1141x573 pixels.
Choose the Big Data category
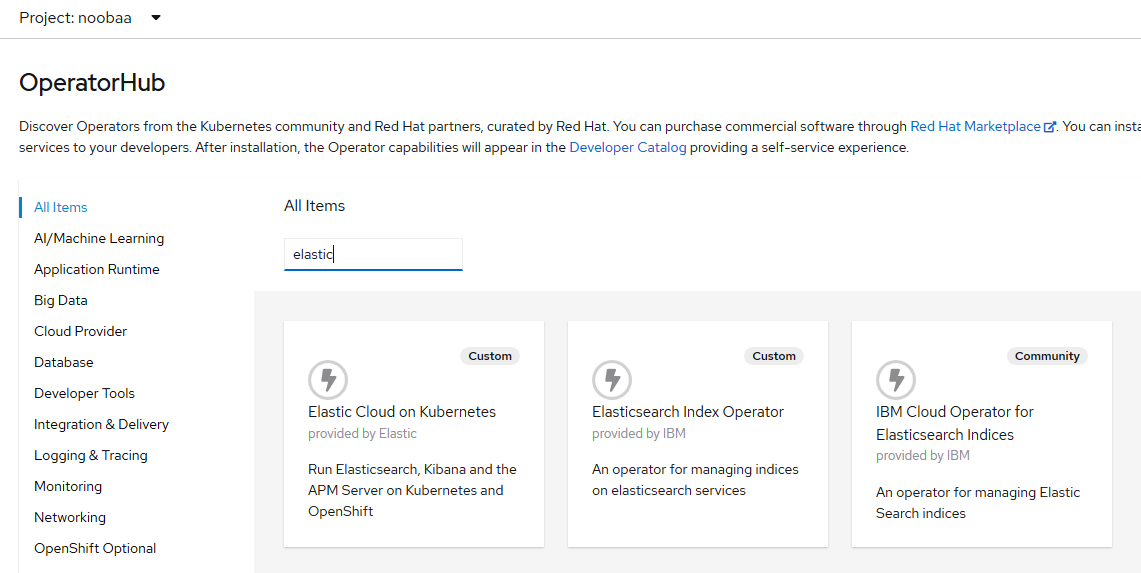60,300
